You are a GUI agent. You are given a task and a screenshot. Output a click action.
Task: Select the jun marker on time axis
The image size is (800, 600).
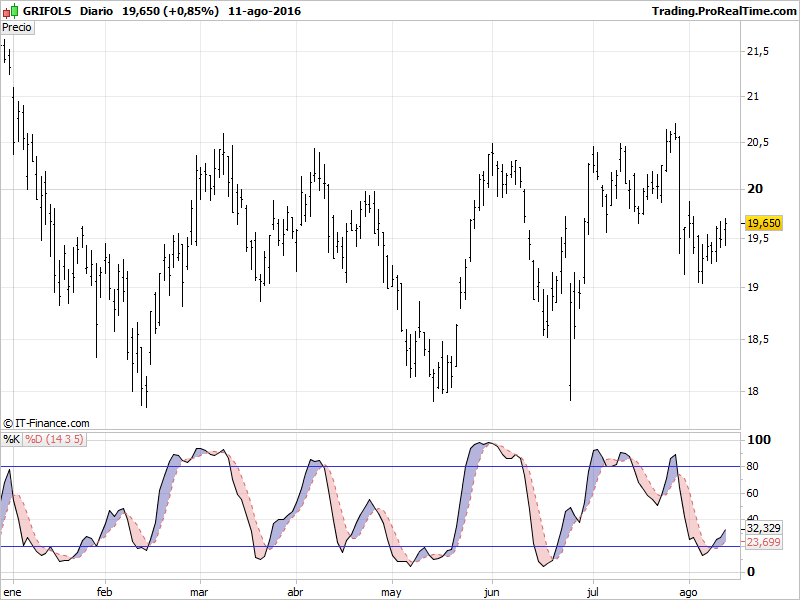click(x=491, y=592)
